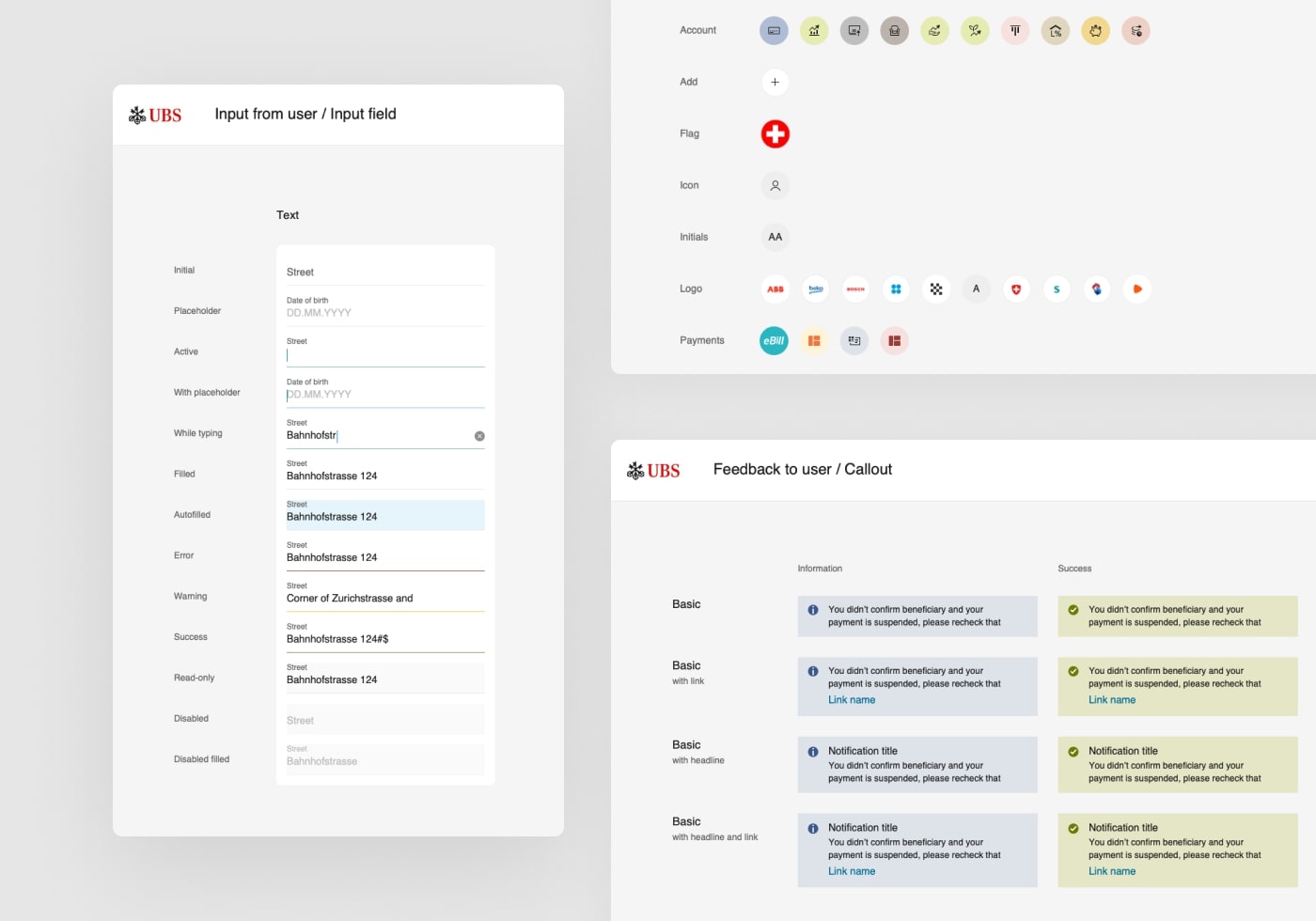
Task: Click the house with percent mortgage account icon
Action: click(x=1056, y=30)
